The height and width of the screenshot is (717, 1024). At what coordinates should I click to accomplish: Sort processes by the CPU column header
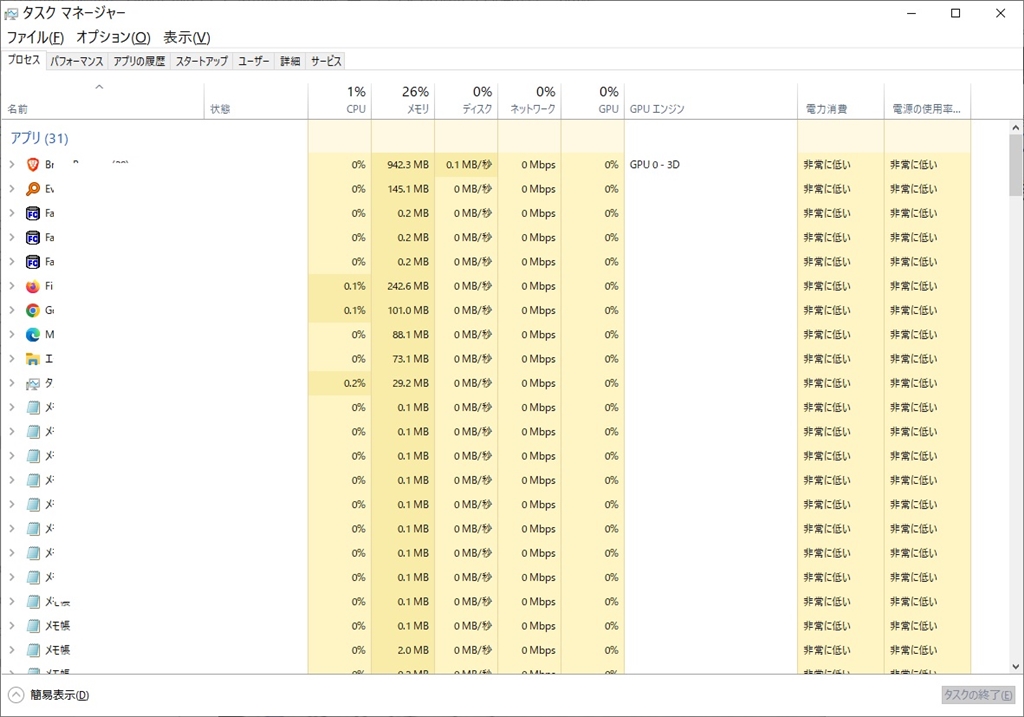(340, 101)
